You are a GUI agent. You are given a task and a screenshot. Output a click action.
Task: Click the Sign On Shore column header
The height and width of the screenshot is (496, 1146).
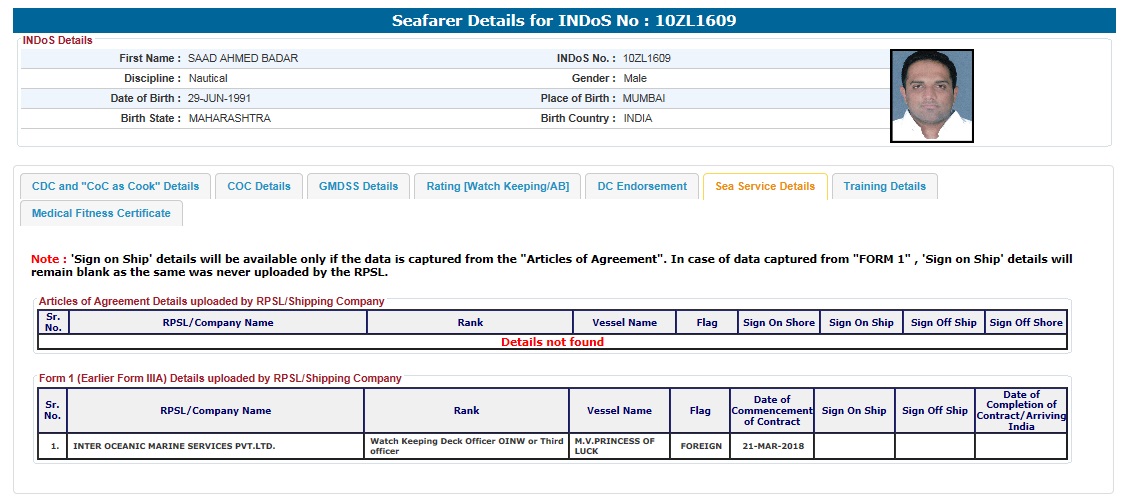point(779,322)
